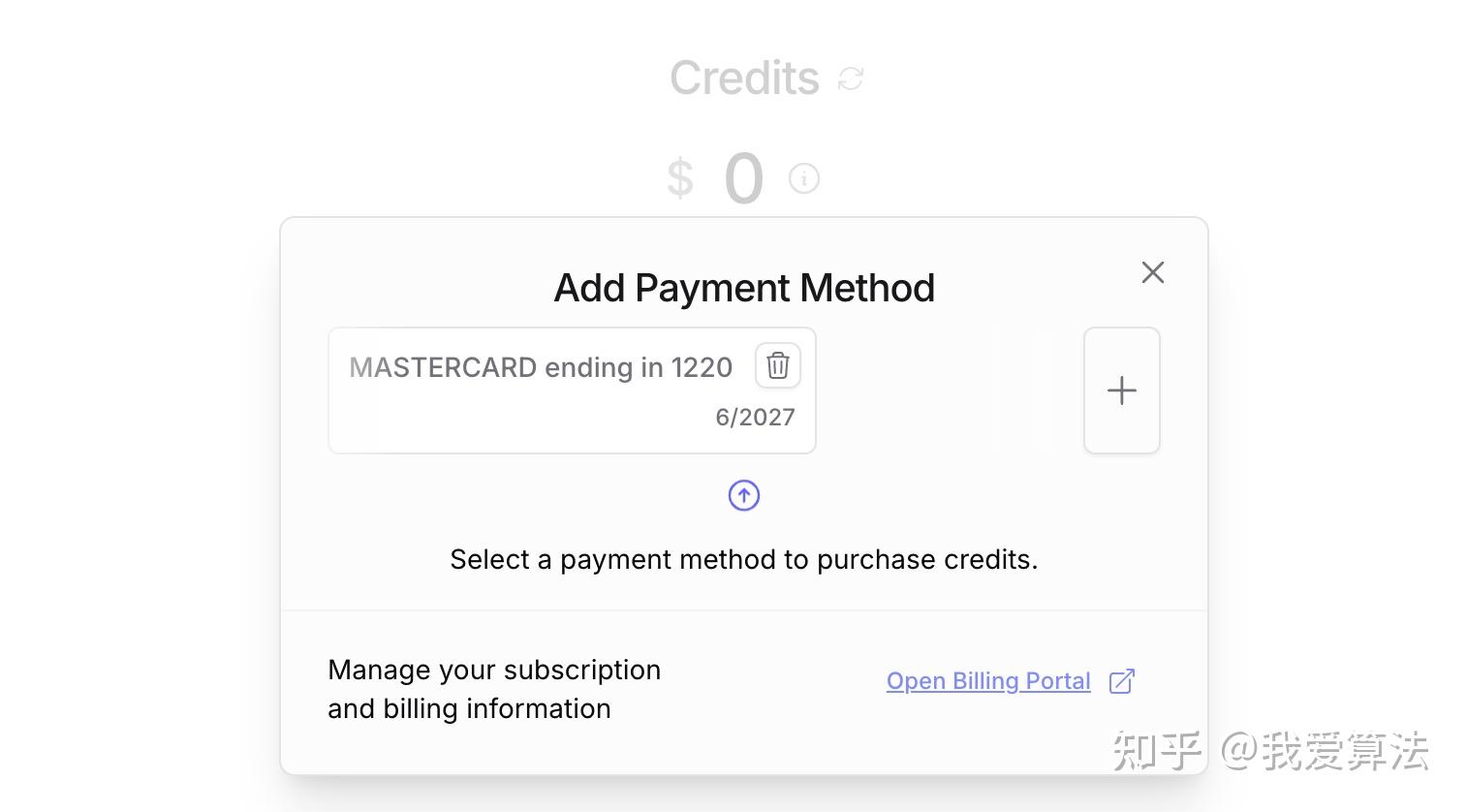The image size is (1467, 812).
Task: Click the Zhihu watermark text
Action: (1271, 749)
